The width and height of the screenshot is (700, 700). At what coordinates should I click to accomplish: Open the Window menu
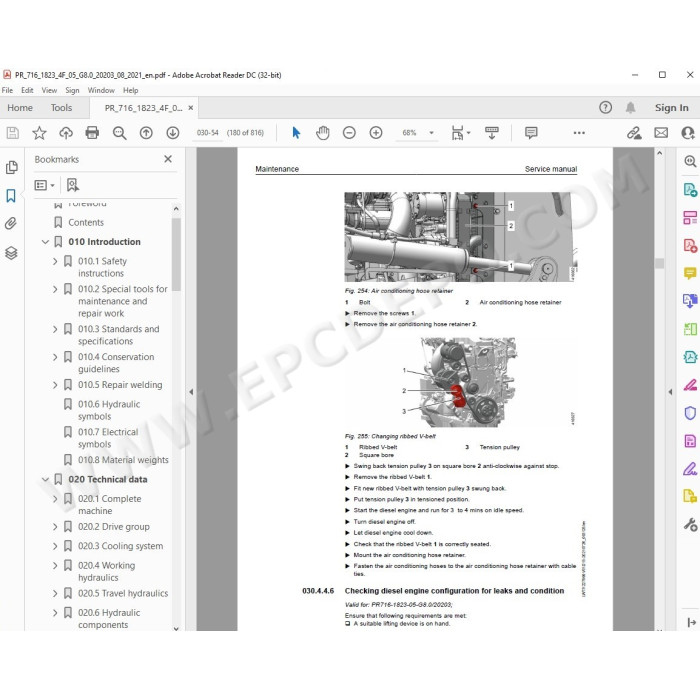click(101, 90)
